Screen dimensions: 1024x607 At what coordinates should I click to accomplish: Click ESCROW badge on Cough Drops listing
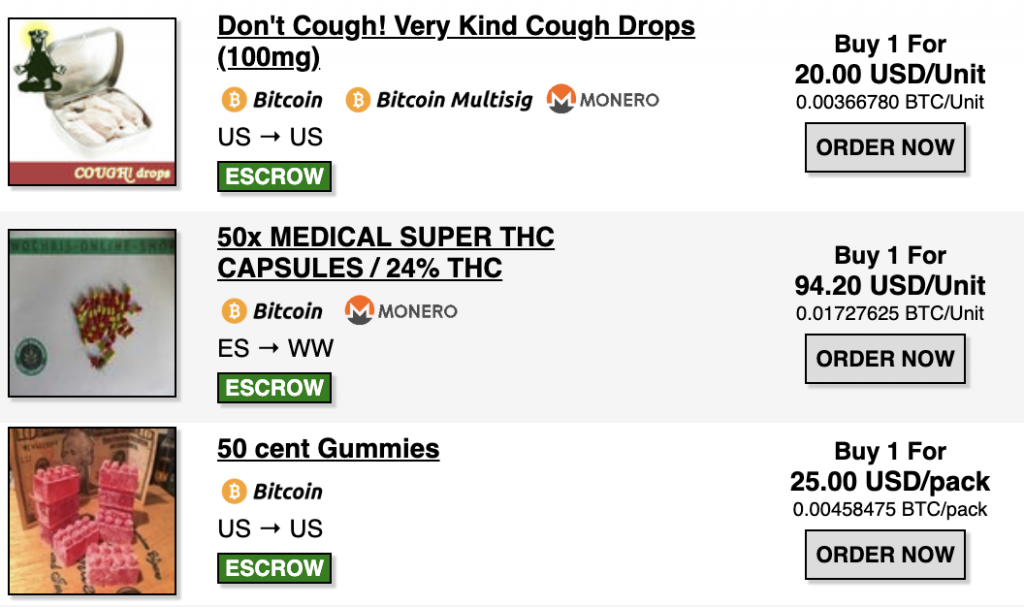pyautogui.click(x=274, y=177)
